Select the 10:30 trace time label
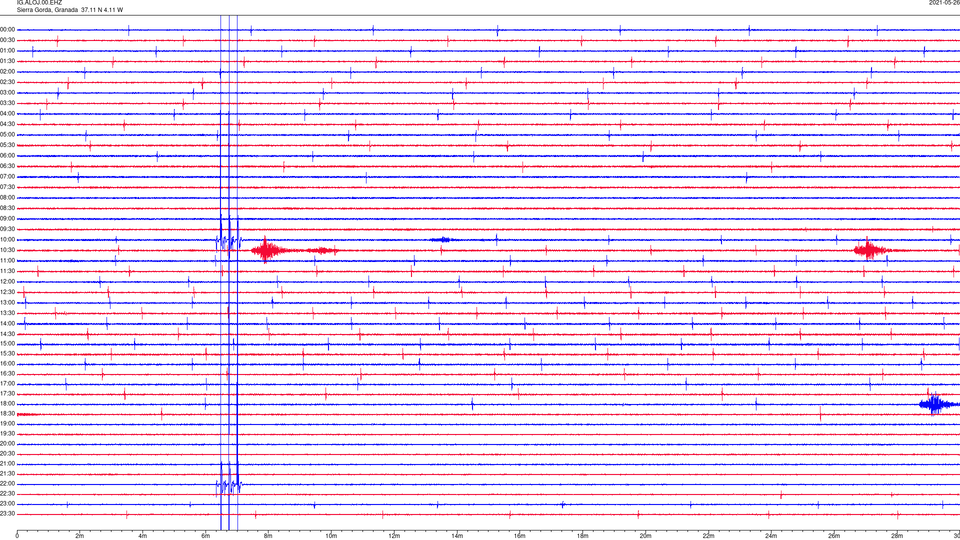 [8, 250]
